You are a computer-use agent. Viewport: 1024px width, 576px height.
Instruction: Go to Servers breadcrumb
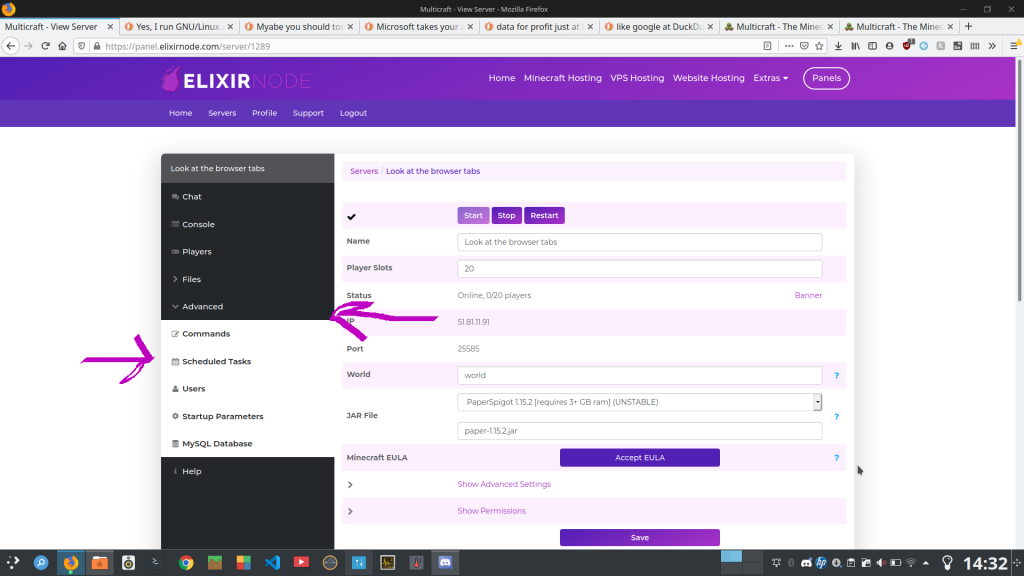point(364,171)
